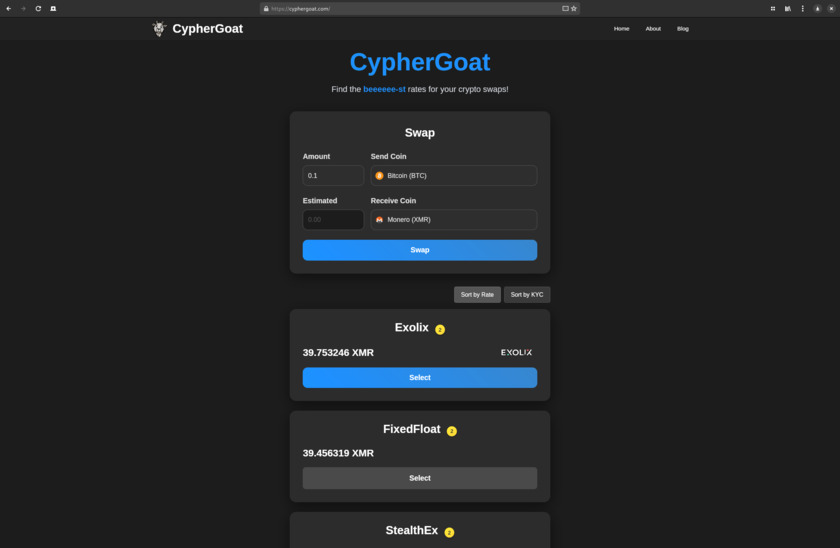Sort results with Sort by KYC

click(527, 295)
